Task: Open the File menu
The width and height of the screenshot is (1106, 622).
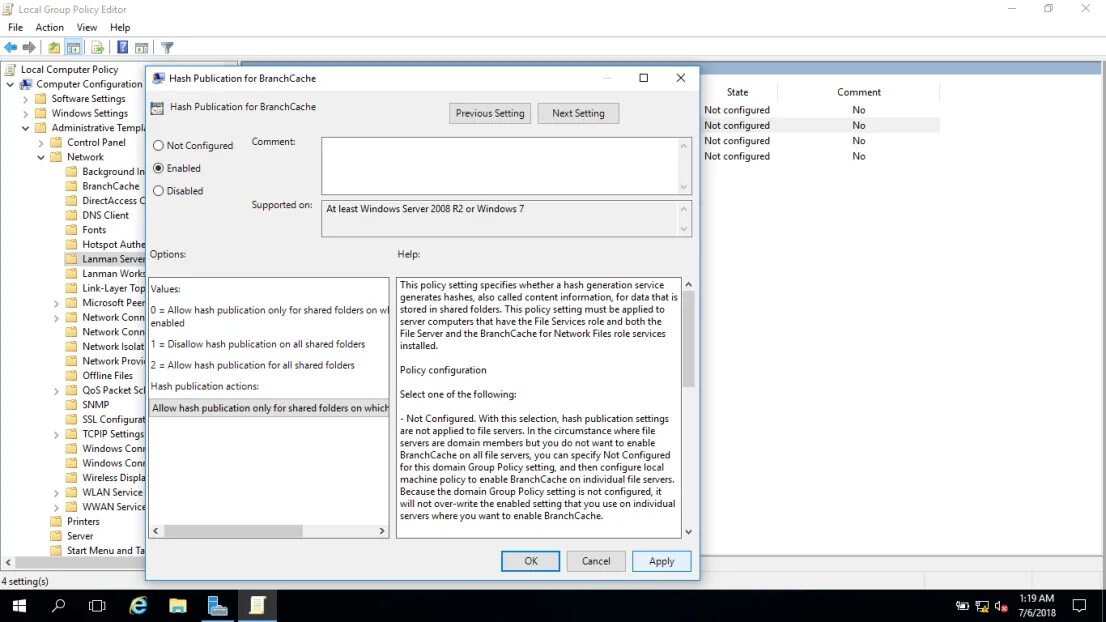Action: [x=16, y=27]
